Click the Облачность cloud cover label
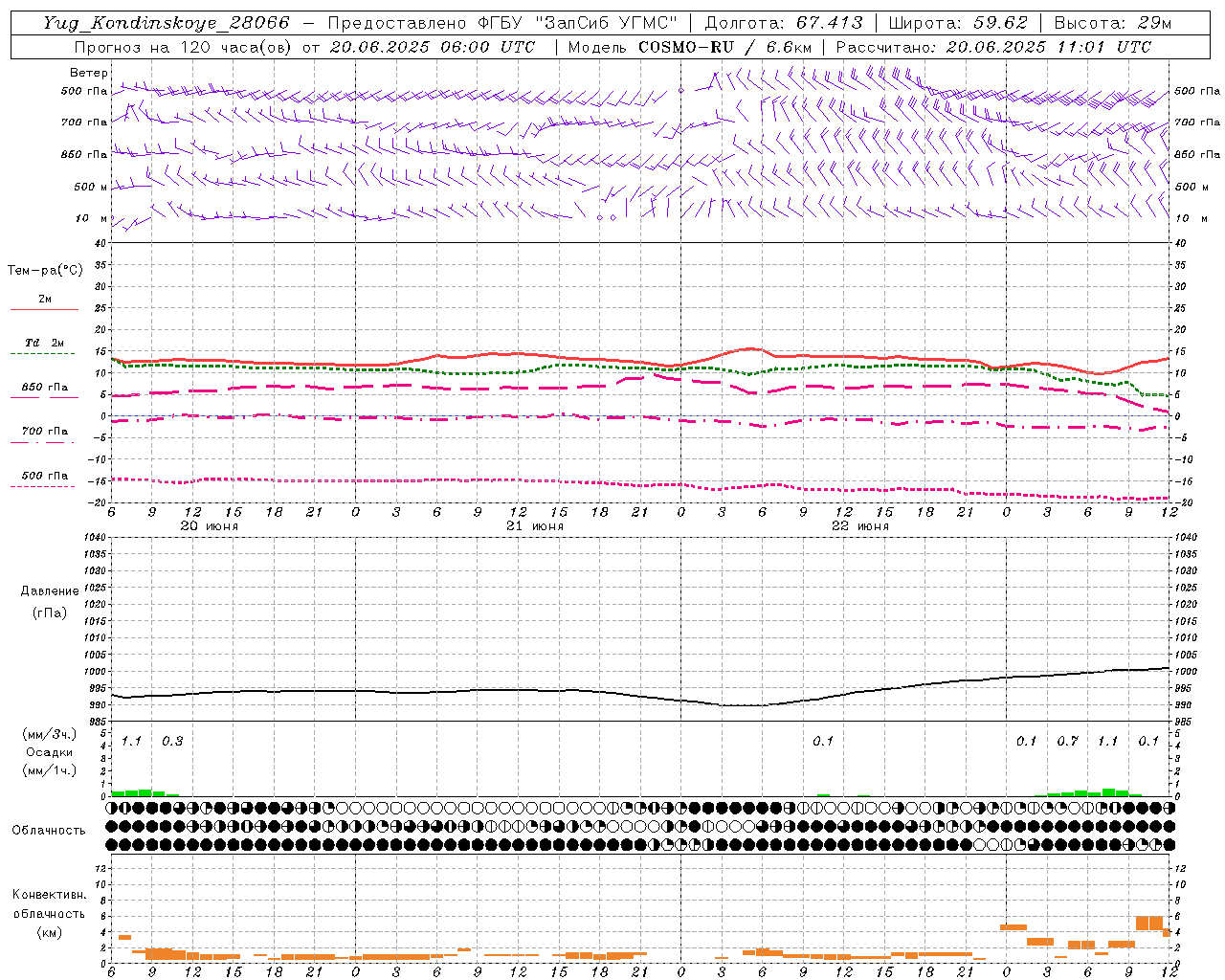Viewport: 1225px width, 980px height. [x=49, y=830]
